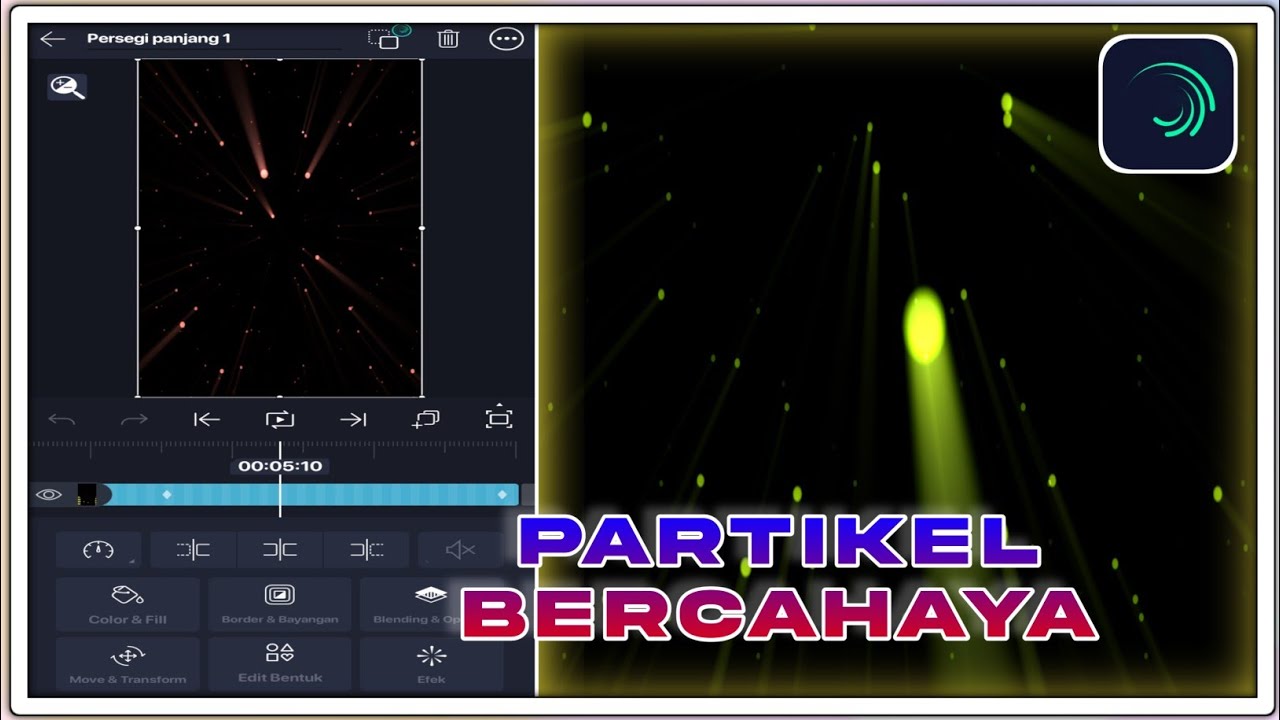Open the Border & Bayangan panel

[x=280, y=605]
